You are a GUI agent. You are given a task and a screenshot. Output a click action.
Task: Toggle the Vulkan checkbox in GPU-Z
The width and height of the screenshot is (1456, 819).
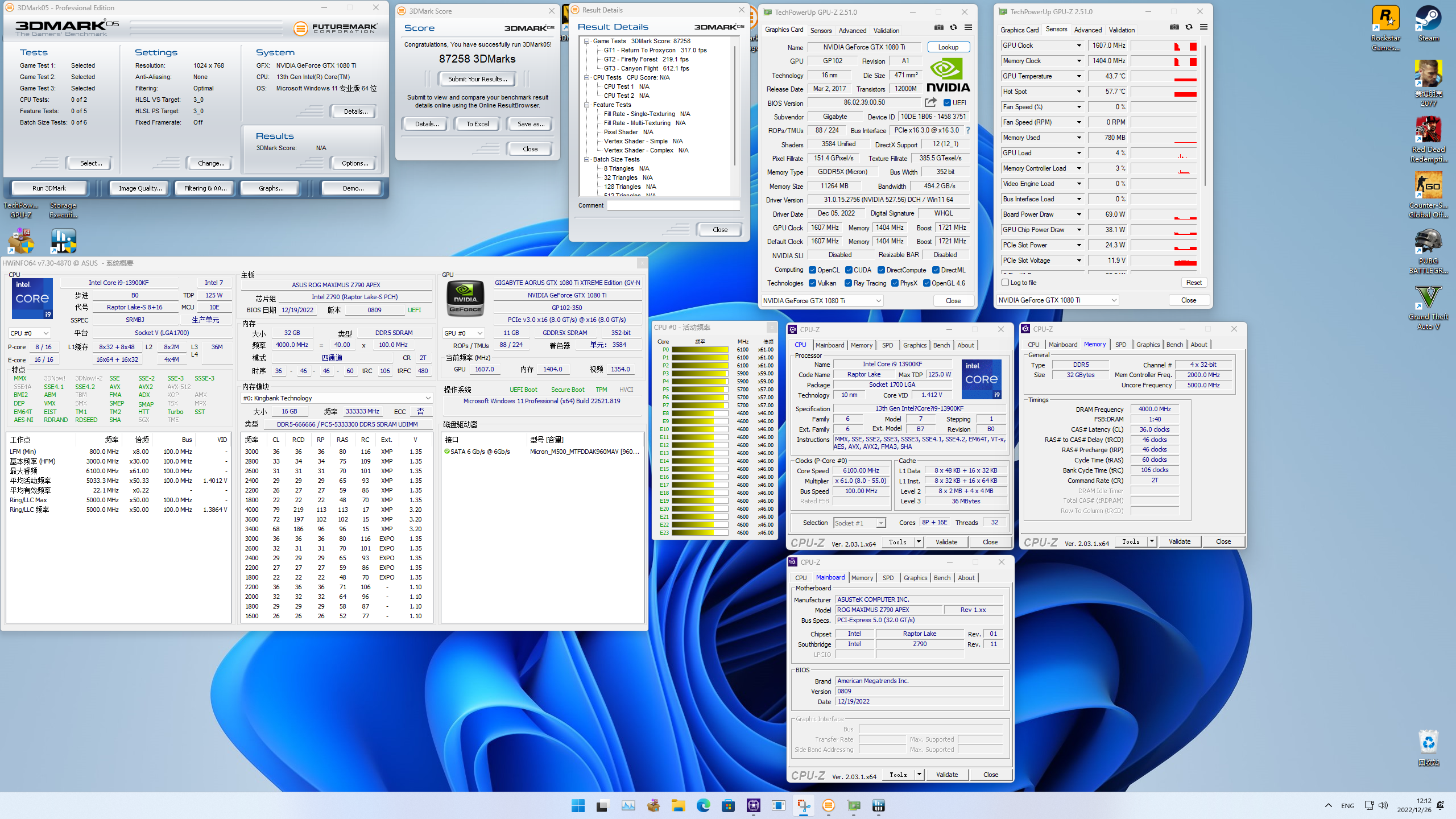coord(813,283)
